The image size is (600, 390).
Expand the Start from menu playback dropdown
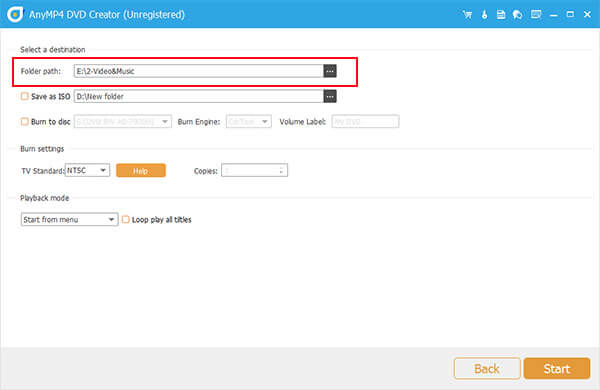(69, 220)
